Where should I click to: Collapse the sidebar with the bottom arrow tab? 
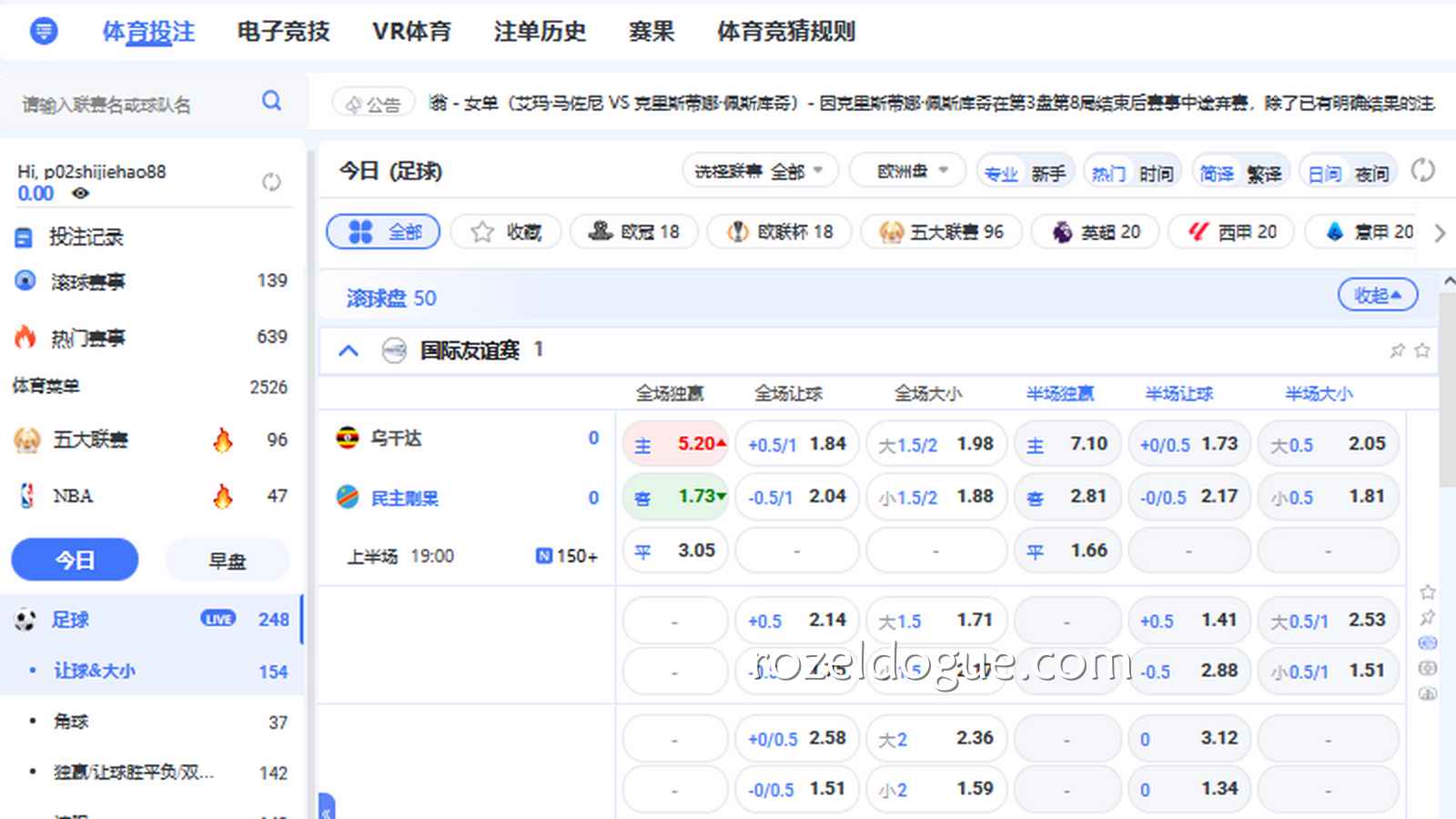327,807
